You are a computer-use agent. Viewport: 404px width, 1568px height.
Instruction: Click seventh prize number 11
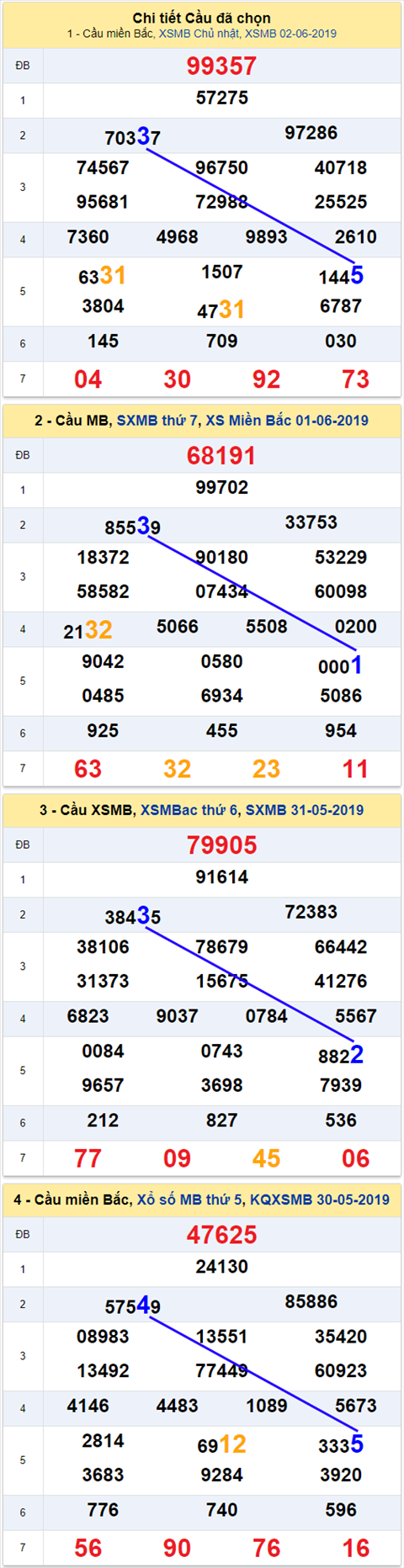(356, 769)
